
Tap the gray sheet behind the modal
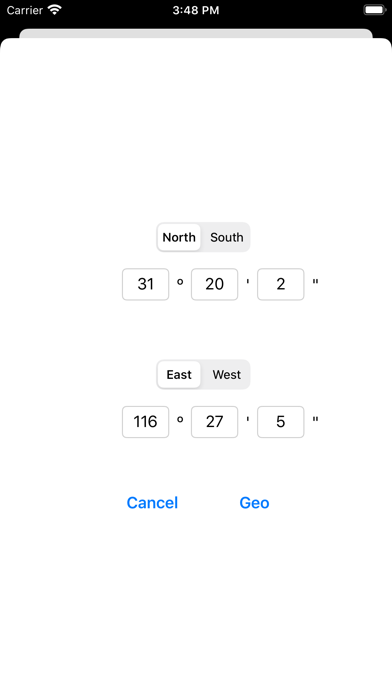coord(196,33)
